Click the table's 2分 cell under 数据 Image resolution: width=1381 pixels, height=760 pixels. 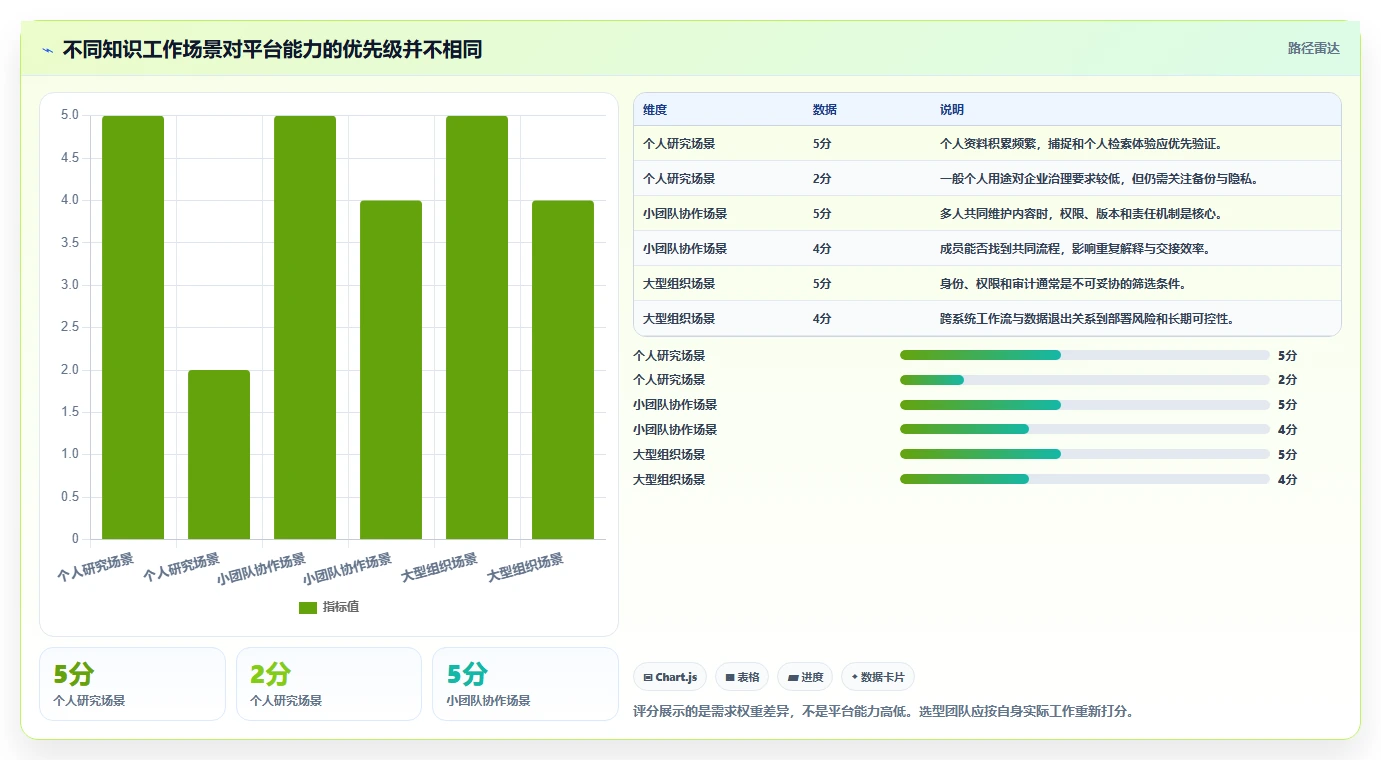822,179
